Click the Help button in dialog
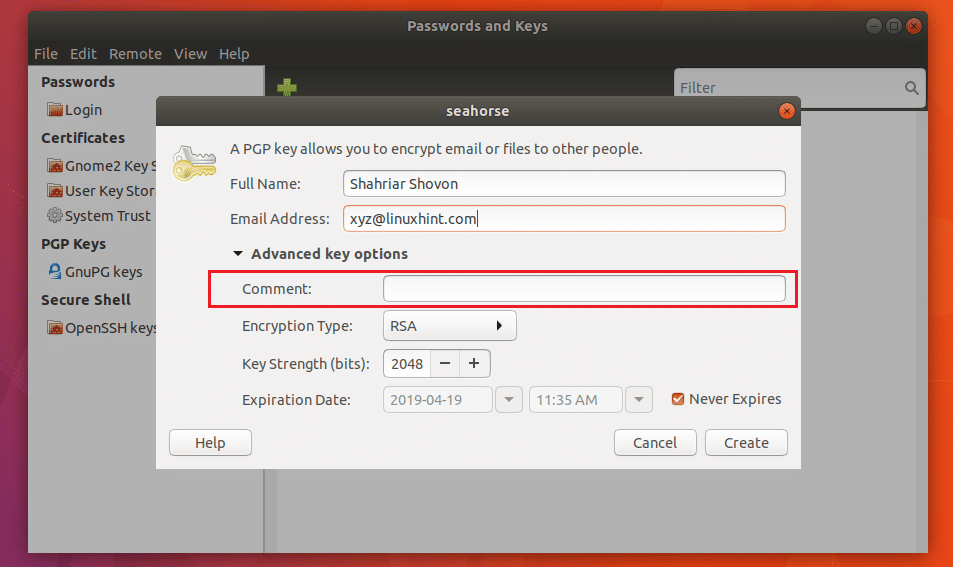Image resolution: width=953 pixels, height=567 pixels. [210, 442]
